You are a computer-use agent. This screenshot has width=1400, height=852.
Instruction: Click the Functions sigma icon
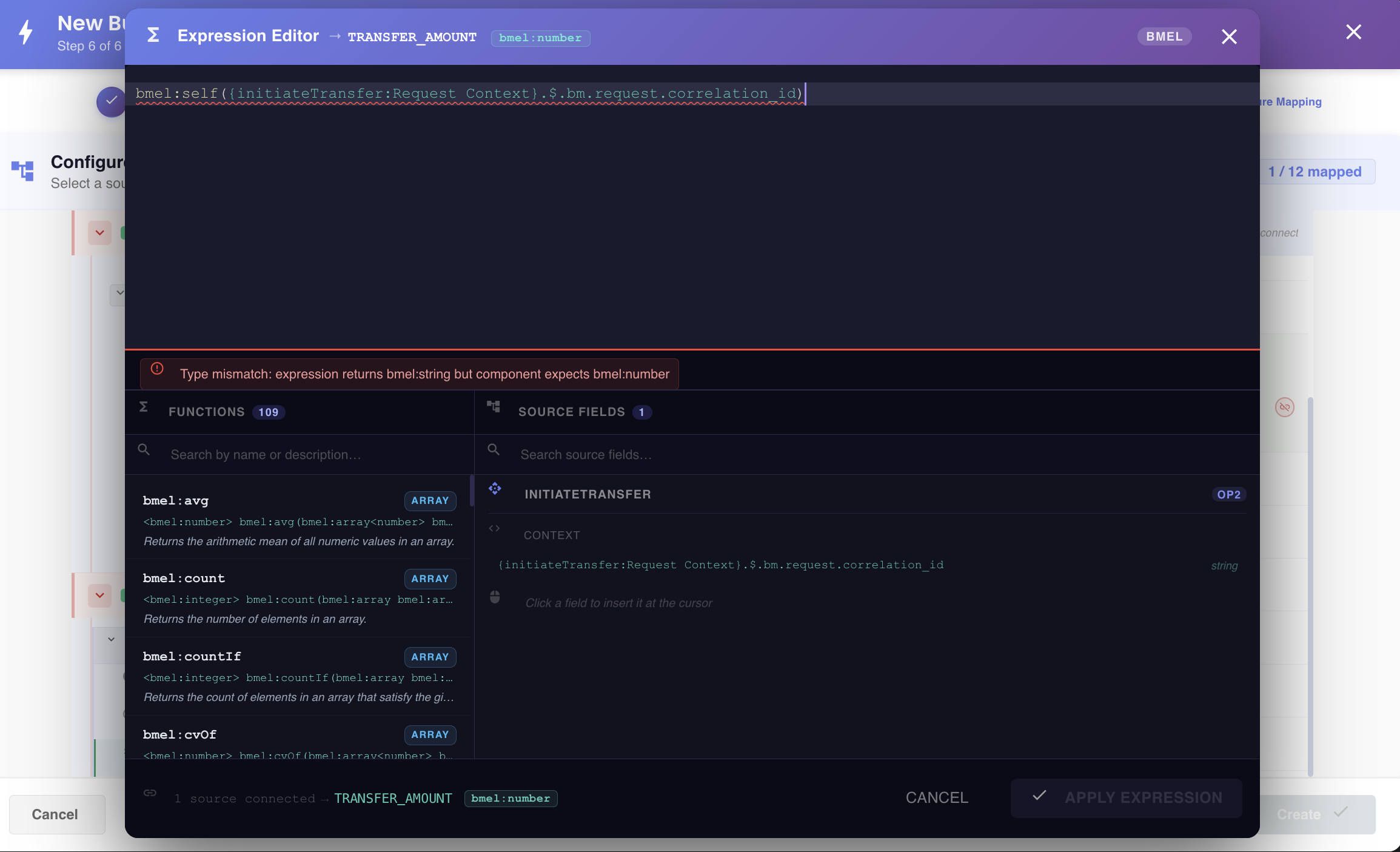click(144, 406)
